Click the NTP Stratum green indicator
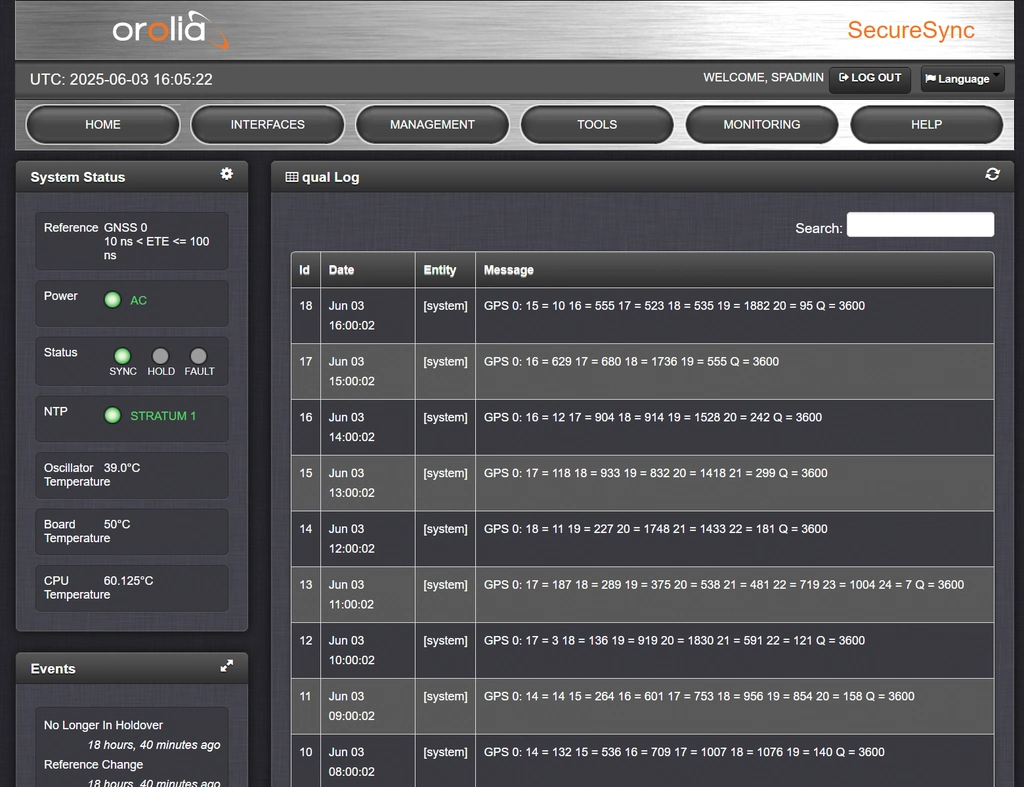This screenshot has width=1024, height=787. point(112,415)
